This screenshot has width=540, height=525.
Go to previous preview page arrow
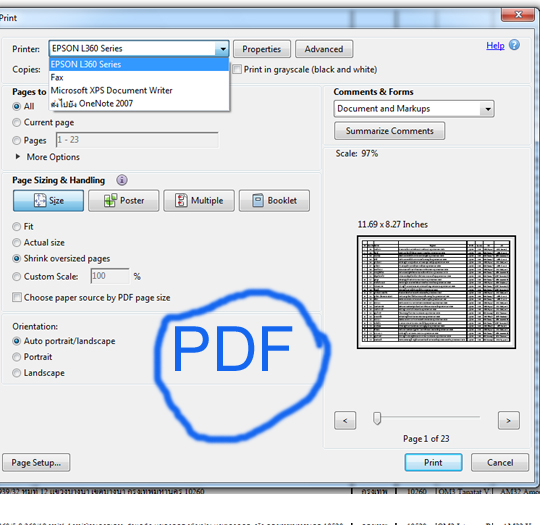pyautogui.click(x=345, y=420)
